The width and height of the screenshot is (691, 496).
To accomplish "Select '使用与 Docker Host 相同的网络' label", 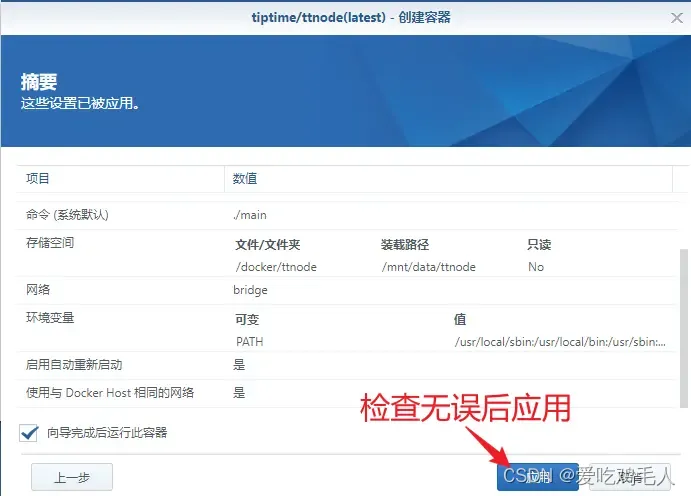I will (110, 392).
